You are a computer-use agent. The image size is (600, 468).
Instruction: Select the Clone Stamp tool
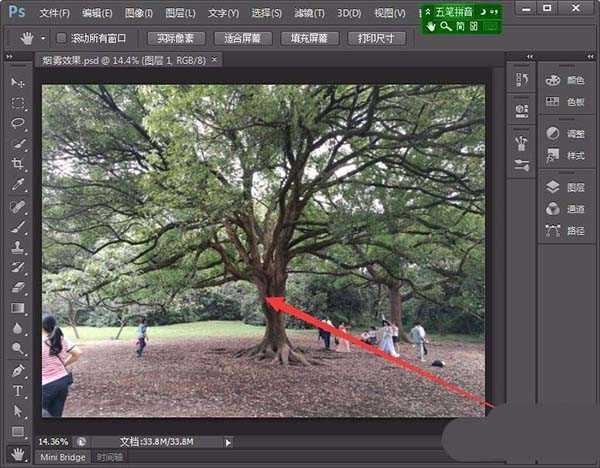click(18, 247)
